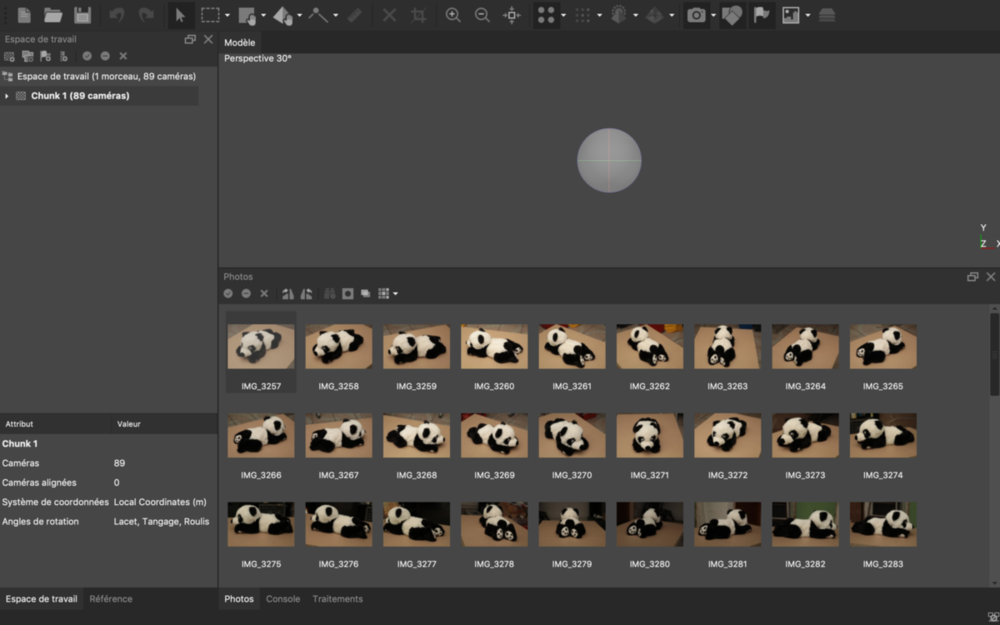Image resolution: width=1000 pixels, height=625 pixels.
Task: Open the model display dropdown arrow
Action: pyautogui.click(x=635, y=15)
